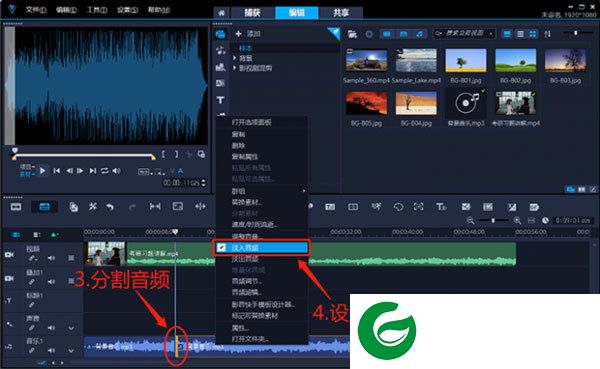This screenshot has height=369, width=600.
Task: Click the import media files folder icon
Action: 352,34
